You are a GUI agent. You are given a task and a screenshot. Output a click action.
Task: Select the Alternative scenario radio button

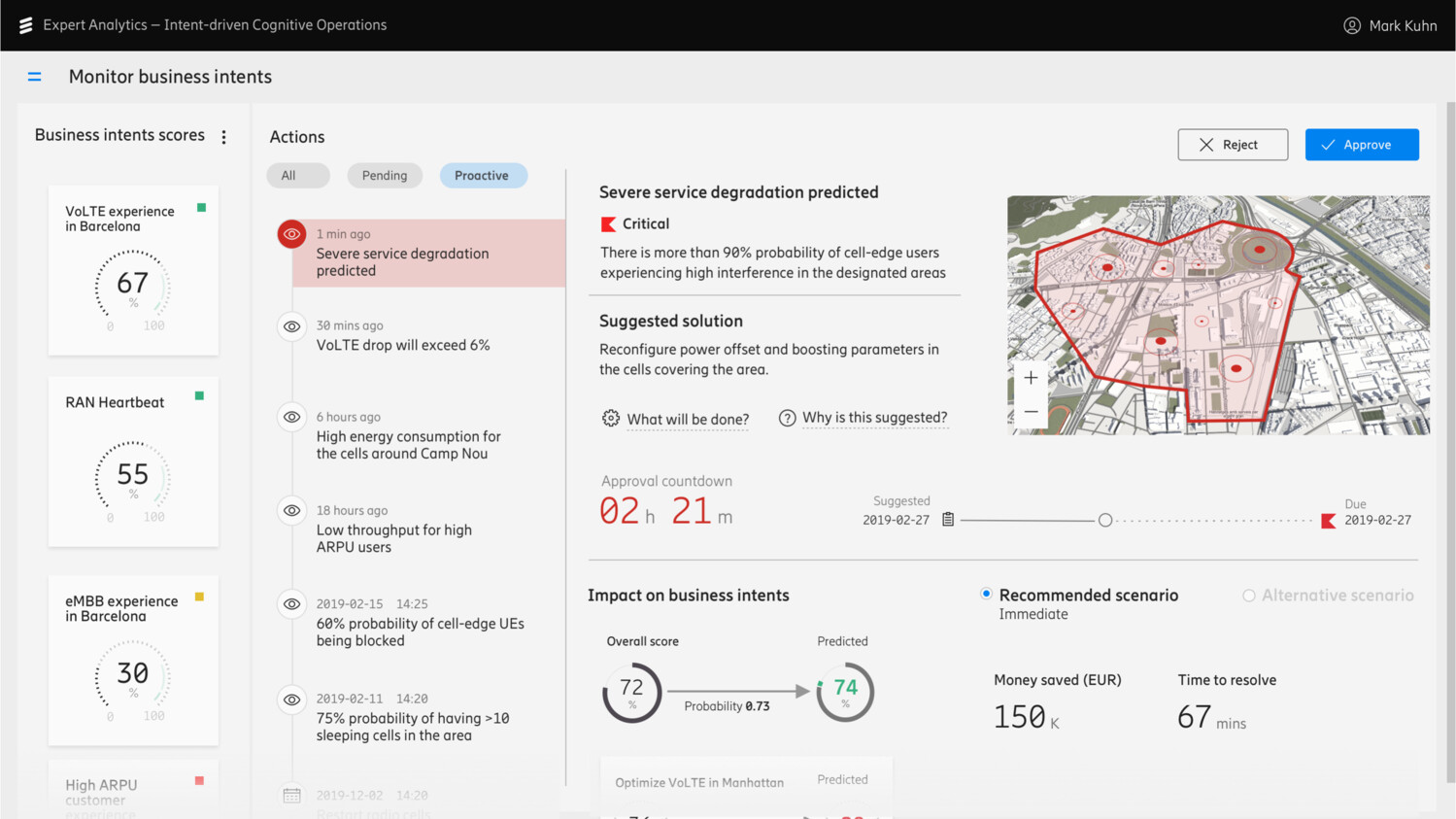pyautogui.click(x=1248, y=596)
